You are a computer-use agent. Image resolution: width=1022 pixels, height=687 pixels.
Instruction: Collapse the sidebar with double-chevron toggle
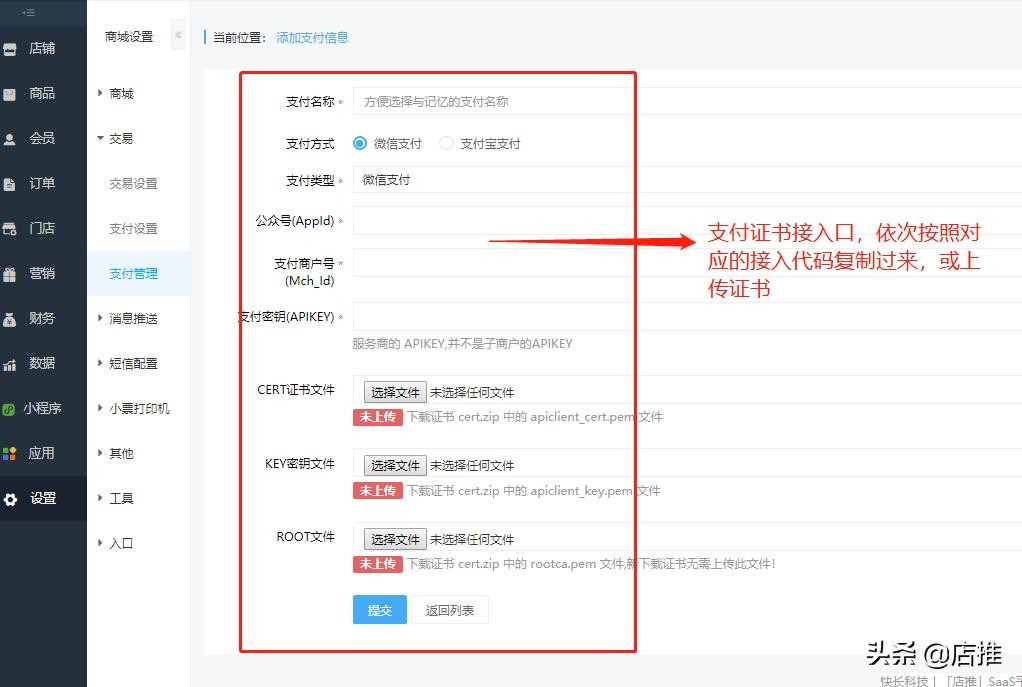178,35
